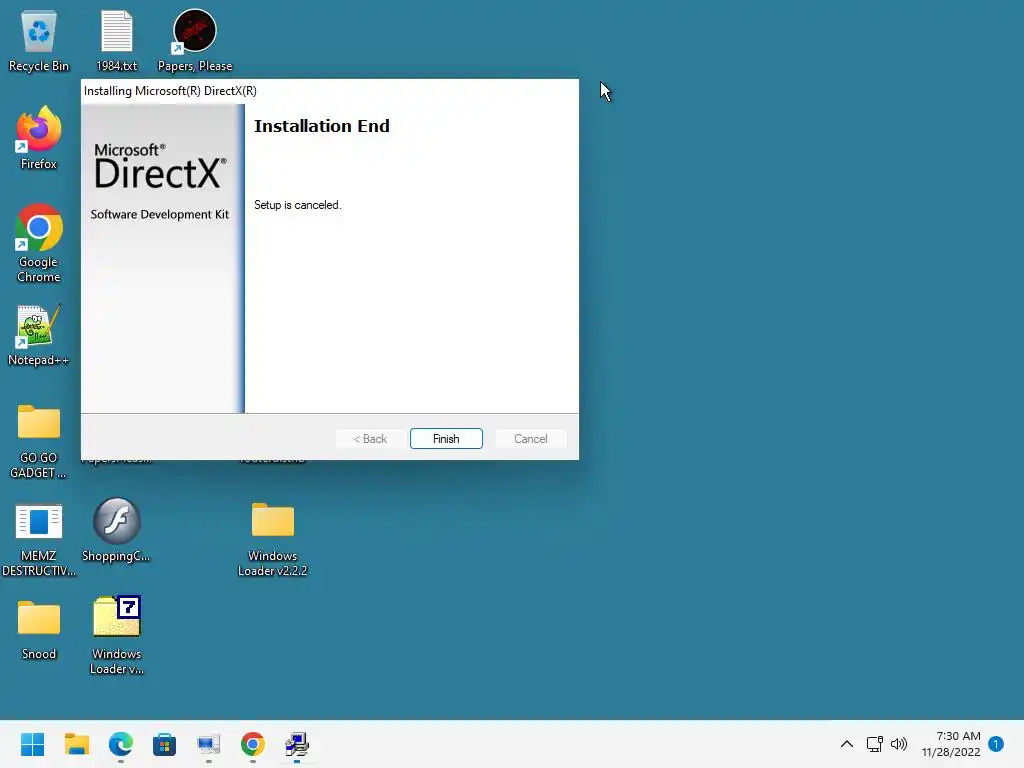The width and height of the screenshot is (1024, 768).
Task: Open the notification badge in the tray
Action: [995, 744]
